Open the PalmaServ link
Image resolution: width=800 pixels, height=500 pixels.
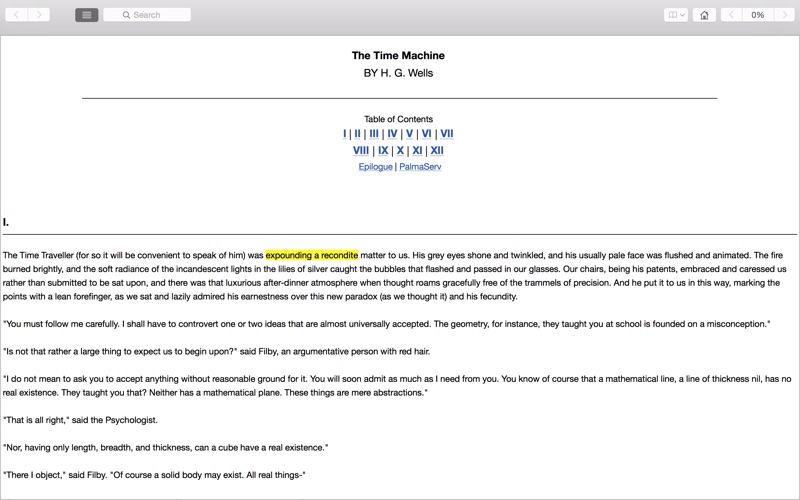coord(420,167)
